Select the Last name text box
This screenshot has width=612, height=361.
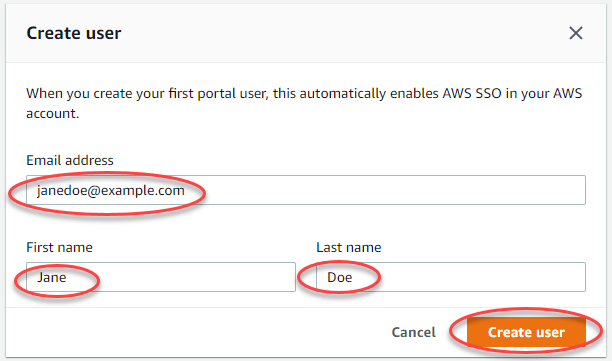(451, 277)
